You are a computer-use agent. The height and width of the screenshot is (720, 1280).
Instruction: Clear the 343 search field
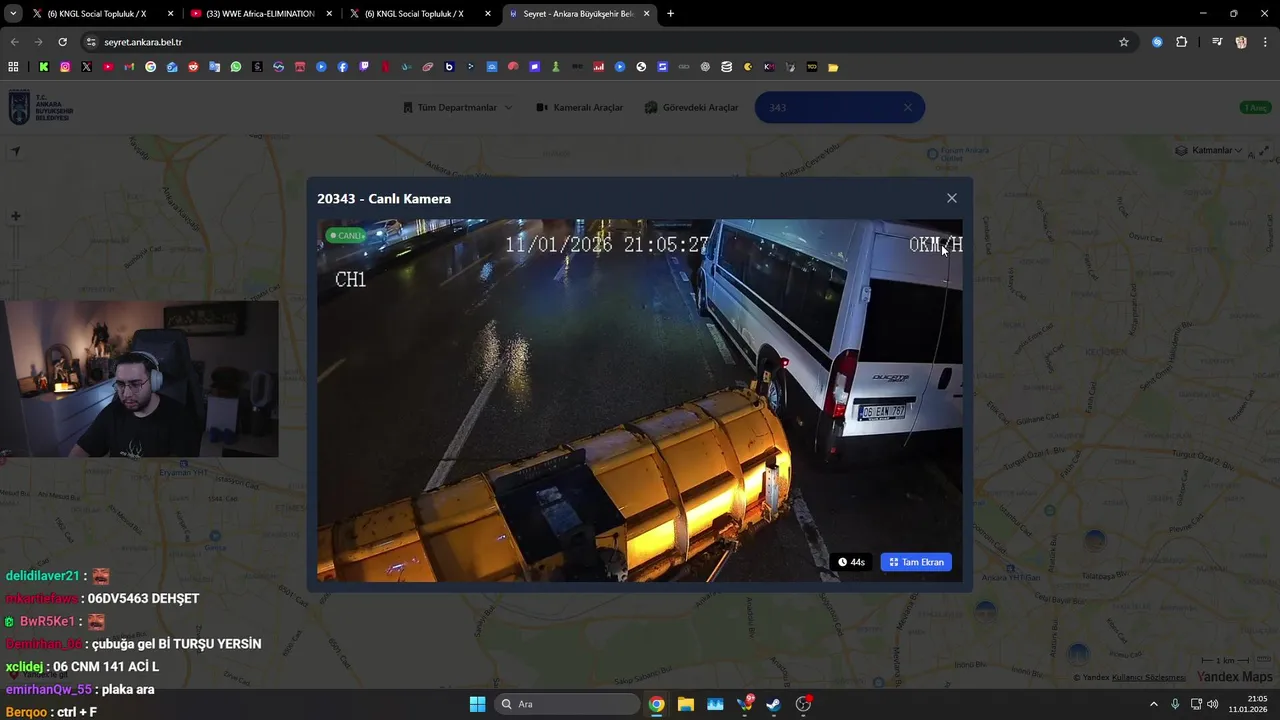[x=907, y=107]
